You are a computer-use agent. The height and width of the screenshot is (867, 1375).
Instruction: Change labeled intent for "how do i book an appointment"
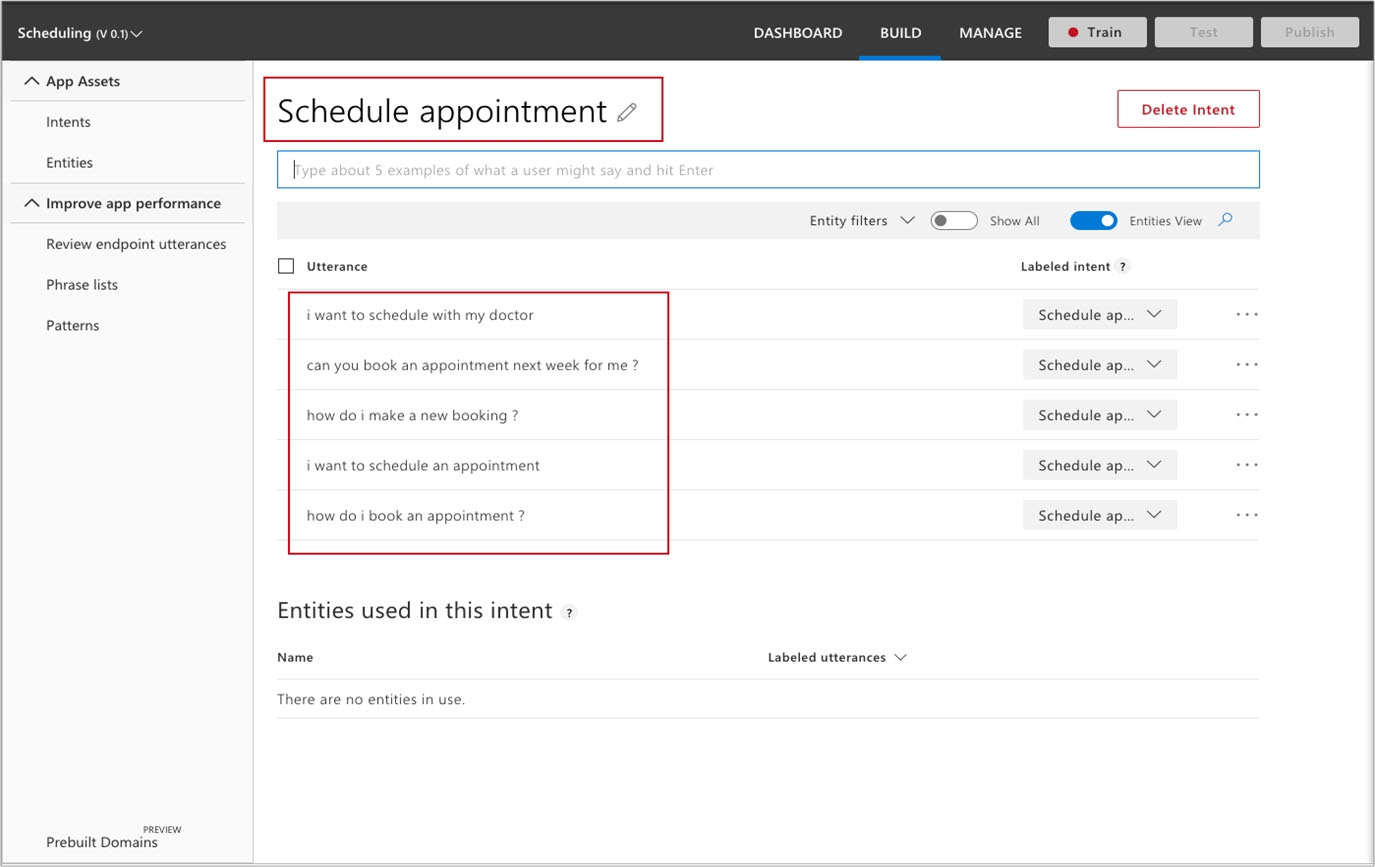(1099, 515)
